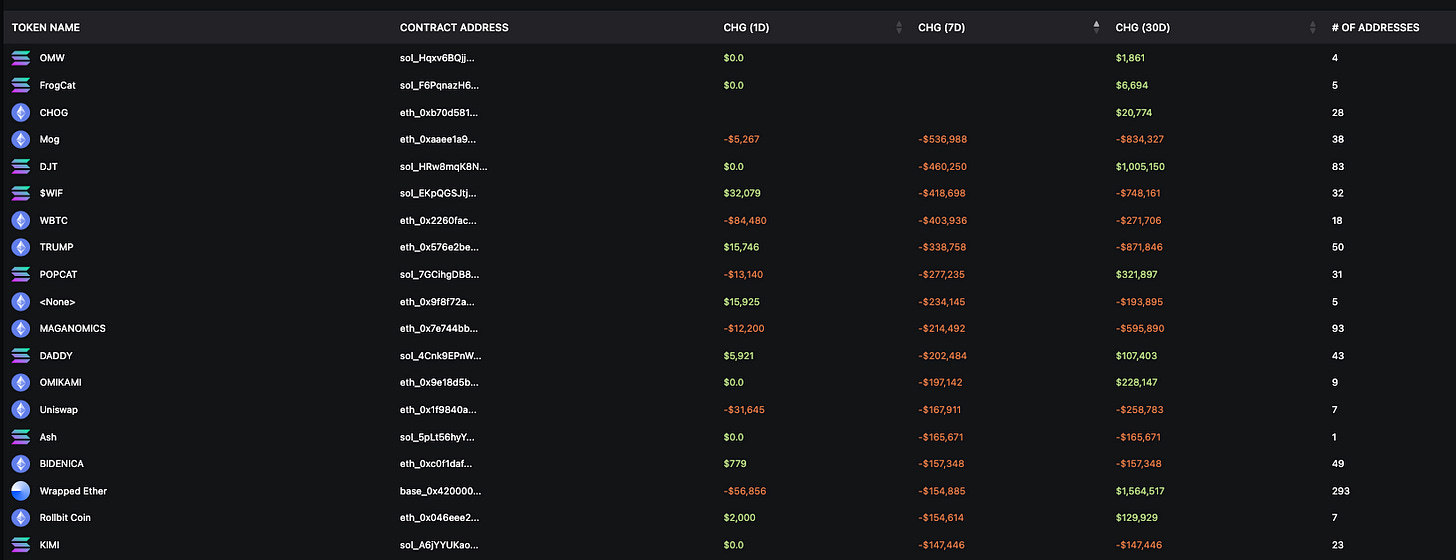Click 1D change value -$84,480
The width and height of the screenshot is (1456, 560).
(x=745, y=220)
